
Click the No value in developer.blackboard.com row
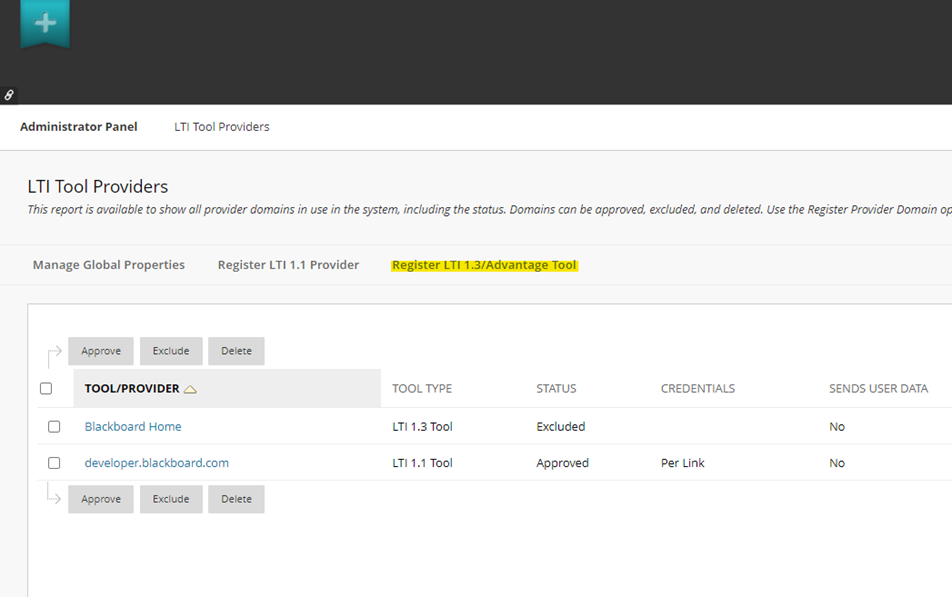click(x=837, y=463)
